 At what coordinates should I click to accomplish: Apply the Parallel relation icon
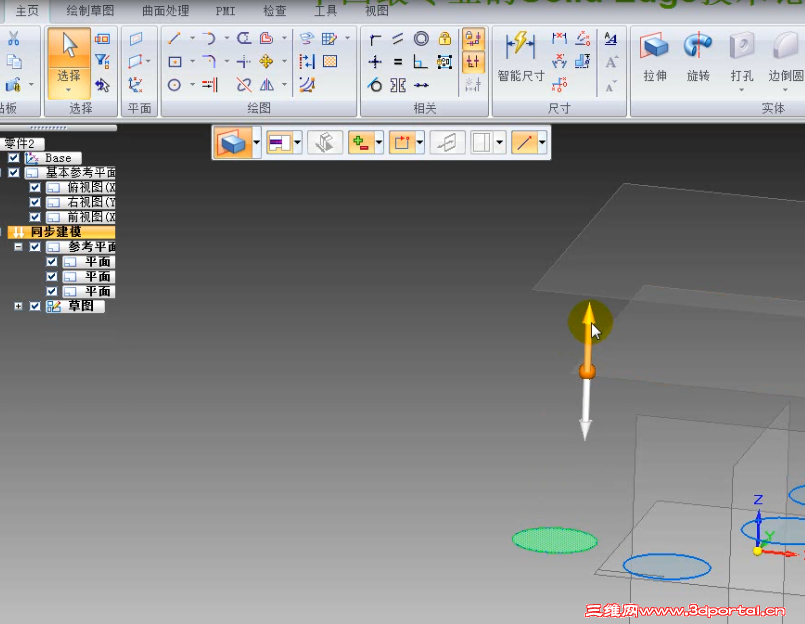(x=398, y=39)
